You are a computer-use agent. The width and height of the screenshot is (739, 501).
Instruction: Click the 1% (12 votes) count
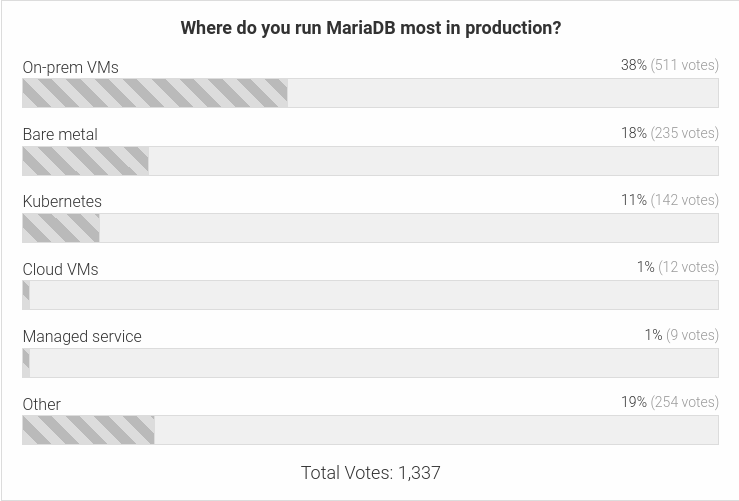[x=677, y=267]
